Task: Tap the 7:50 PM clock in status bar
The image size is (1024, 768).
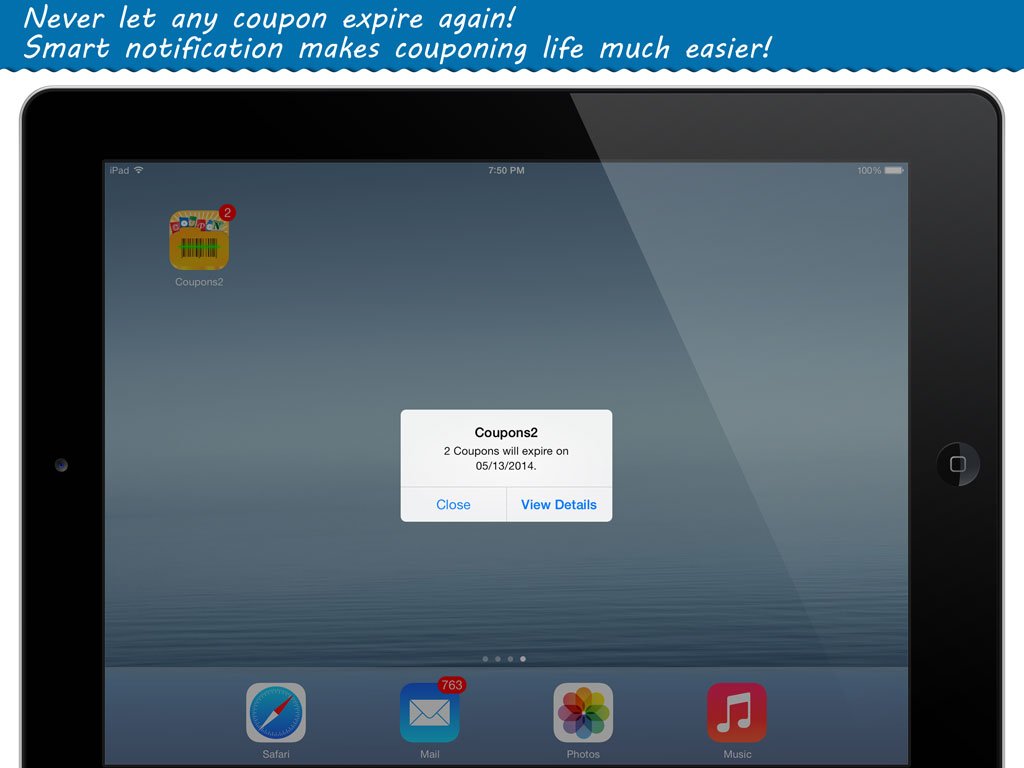Action: (506, 171)
